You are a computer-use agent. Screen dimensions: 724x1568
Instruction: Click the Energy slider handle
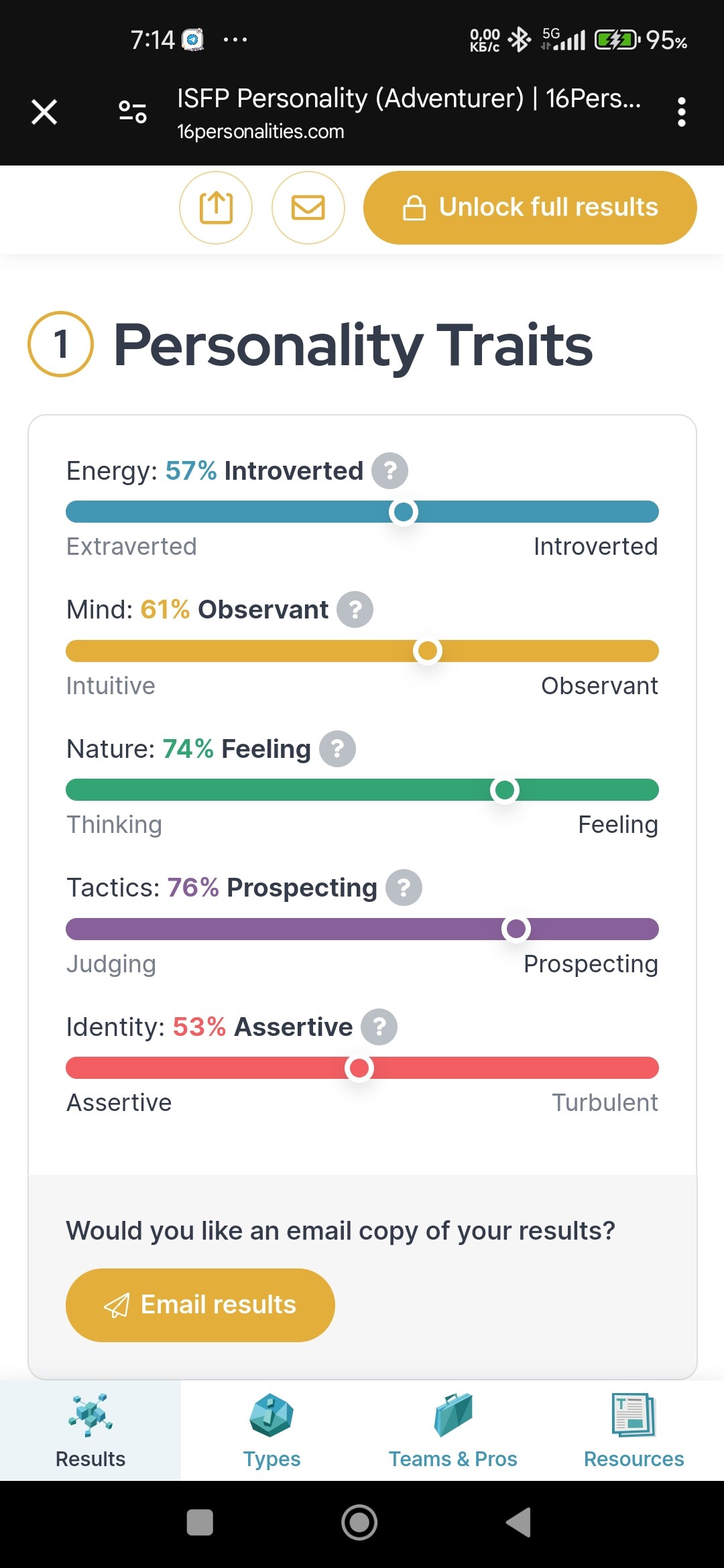[x=404, y=512]
